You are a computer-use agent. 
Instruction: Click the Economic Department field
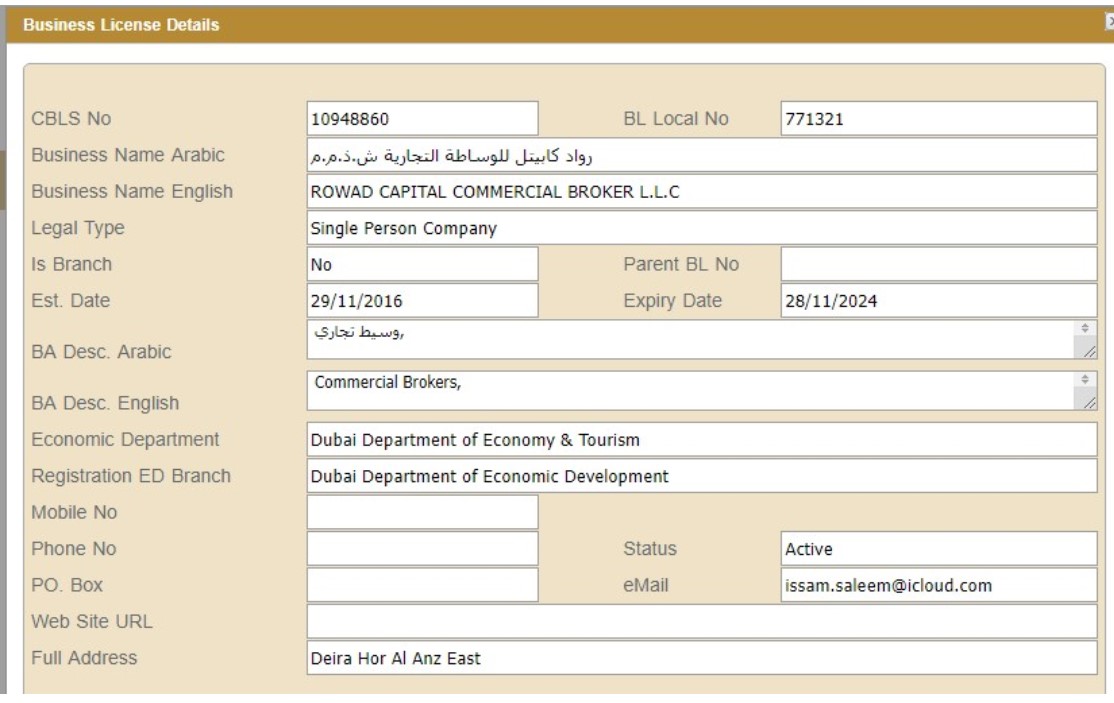[x=702, y=439]
